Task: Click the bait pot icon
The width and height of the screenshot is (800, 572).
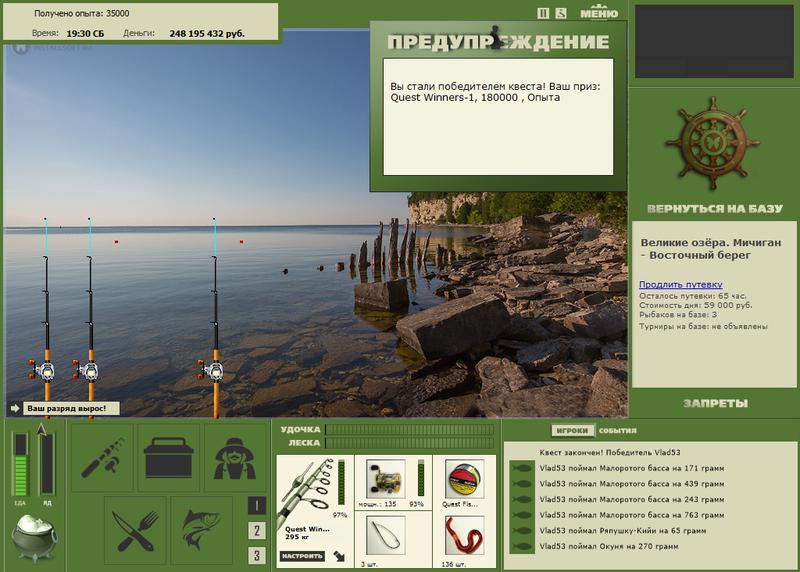Action: (x=35, y=538)
